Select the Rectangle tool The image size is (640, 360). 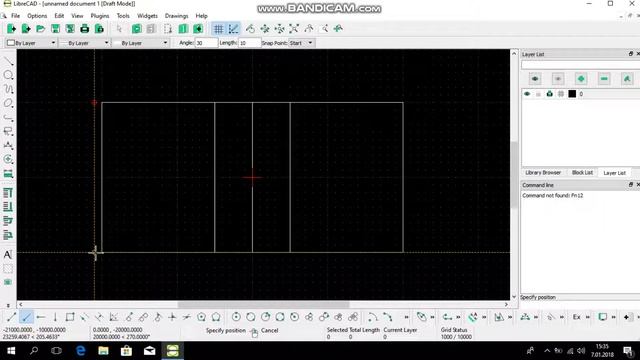(x=70, y=317)
